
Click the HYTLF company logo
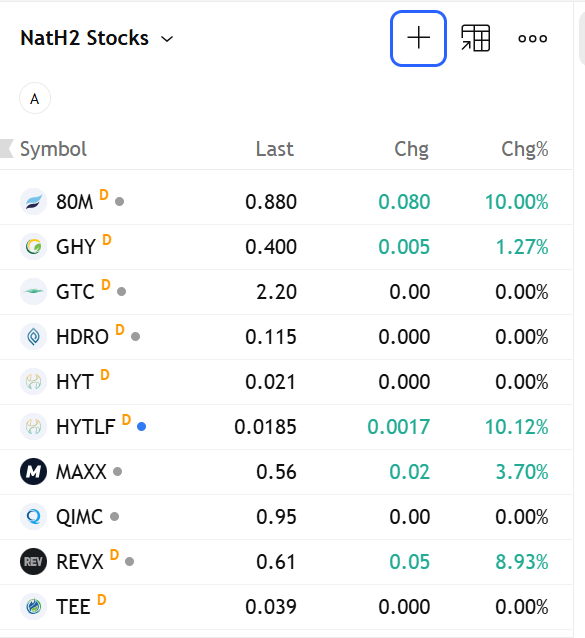click(33, 426)
